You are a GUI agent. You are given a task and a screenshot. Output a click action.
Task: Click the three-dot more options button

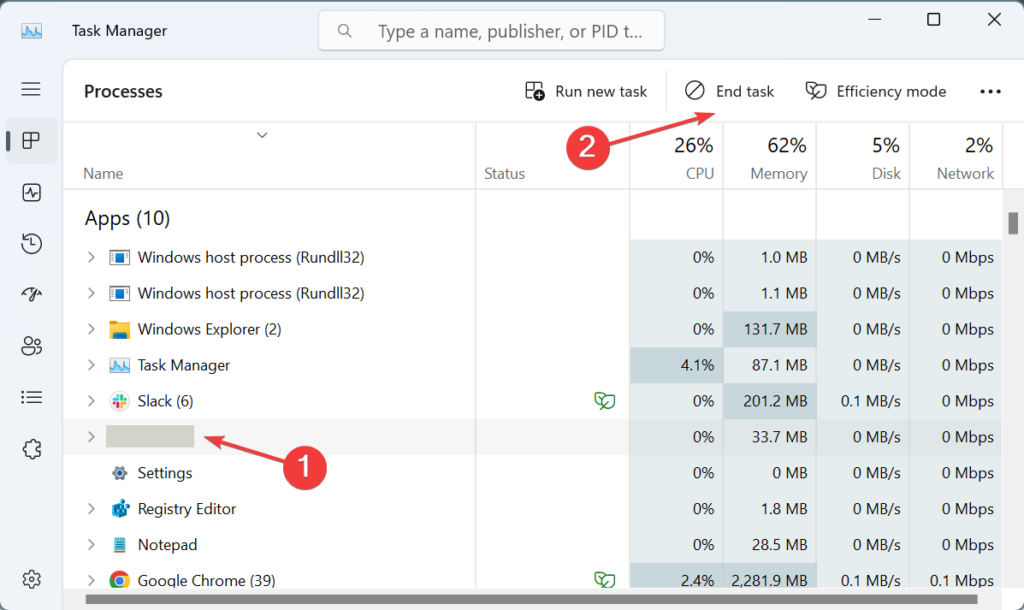(x=990, y=91)
